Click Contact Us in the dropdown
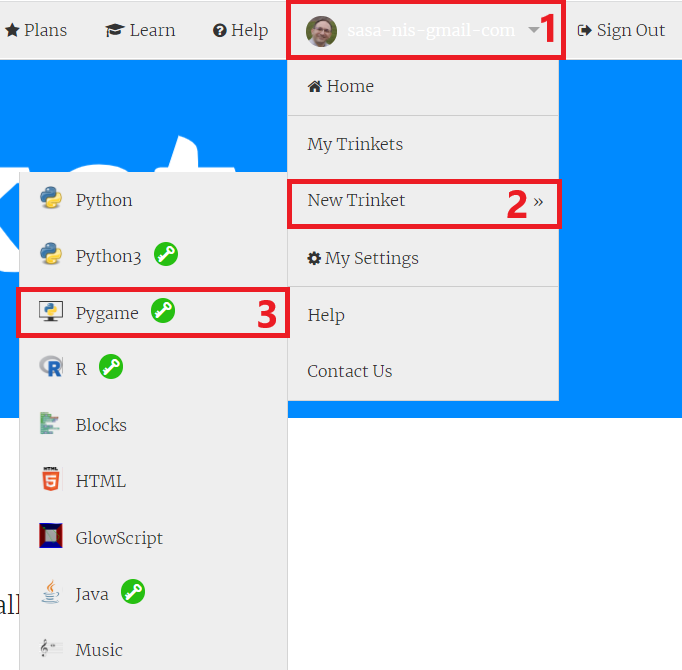Screen dimensions: 682x670 coord(423,372)
